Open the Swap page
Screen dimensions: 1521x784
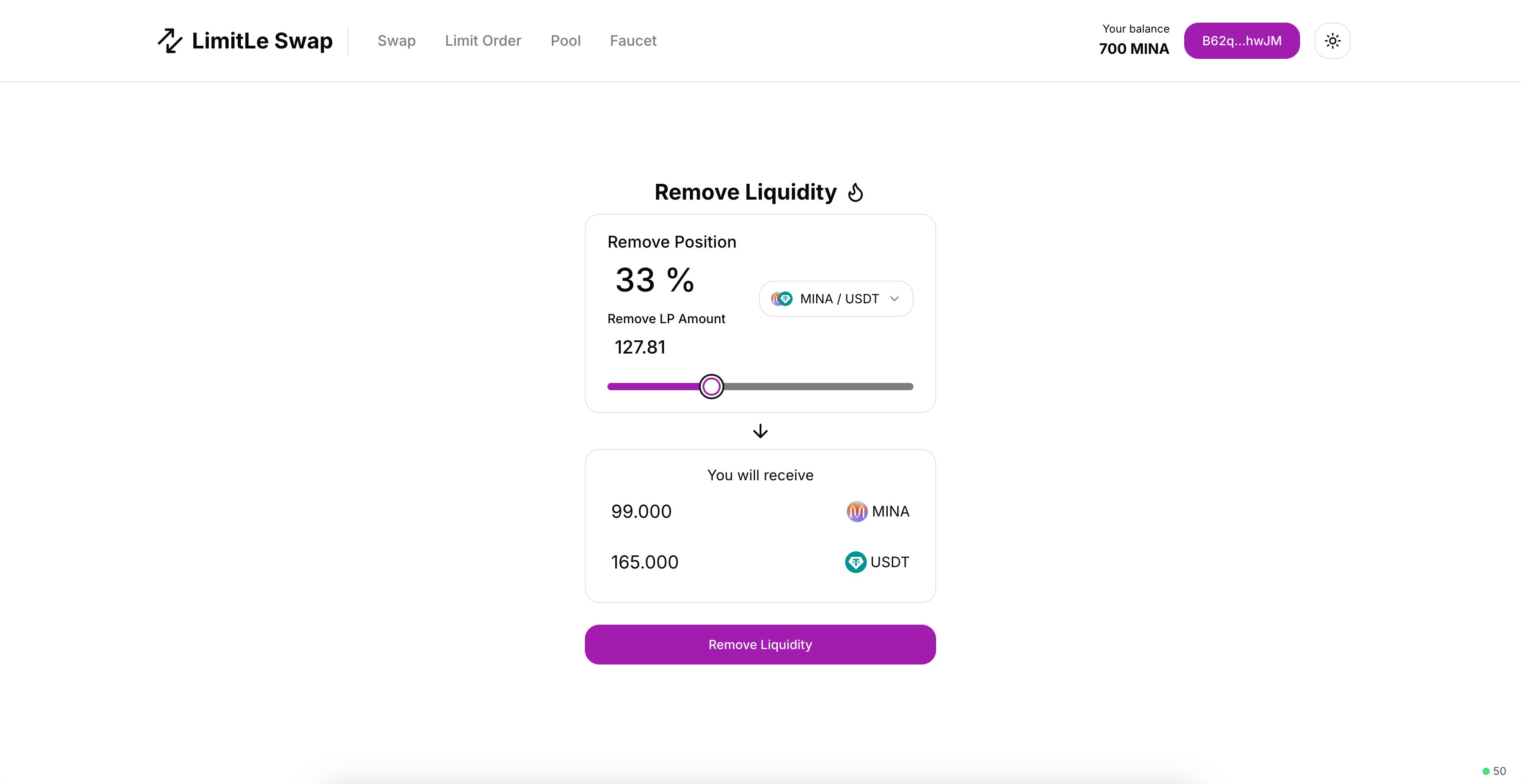click(x=397, y=41)
